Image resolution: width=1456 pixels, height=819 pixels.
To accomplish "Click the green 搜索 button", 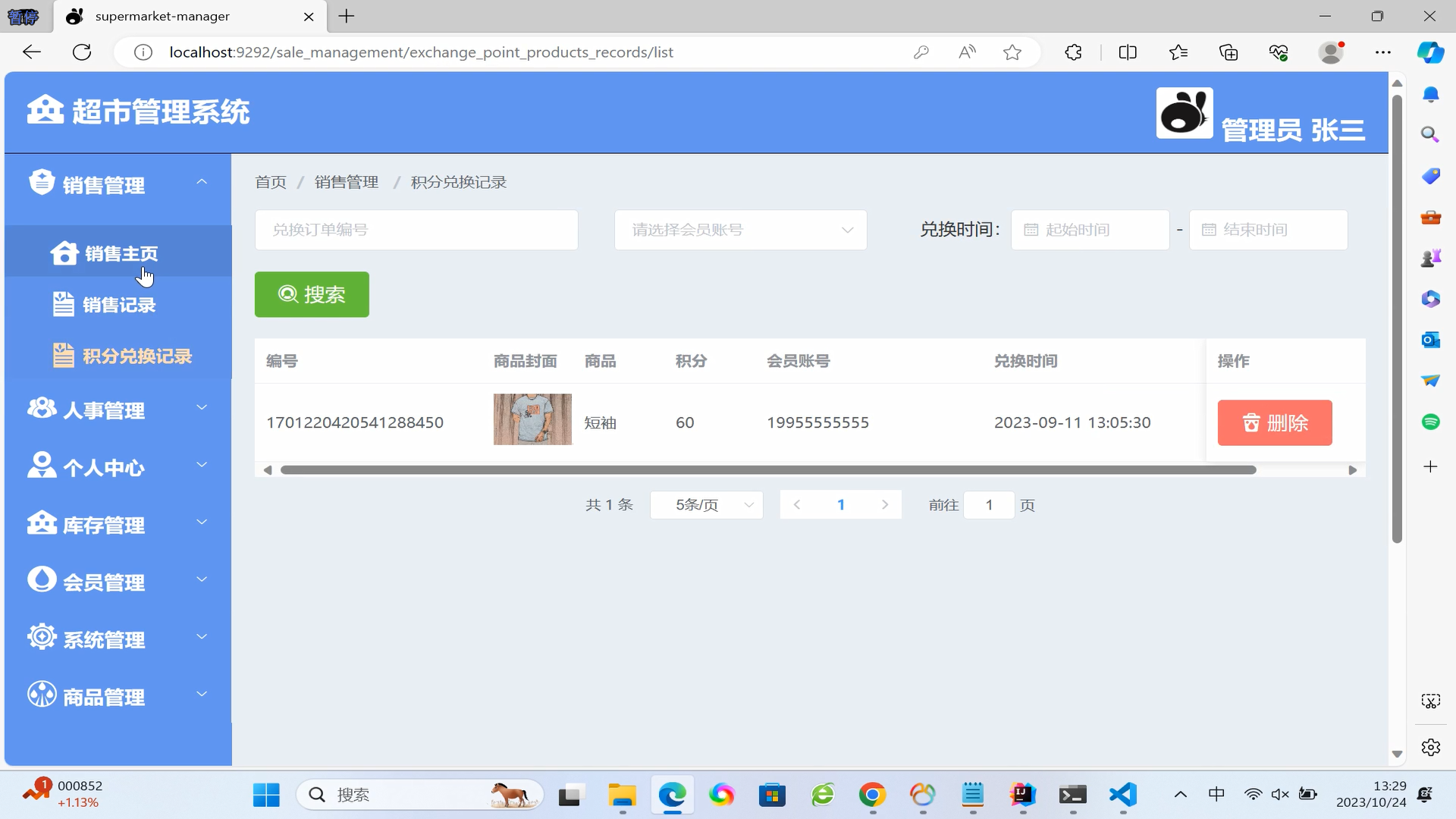I will pyautogui.click(x=312, y=294).
